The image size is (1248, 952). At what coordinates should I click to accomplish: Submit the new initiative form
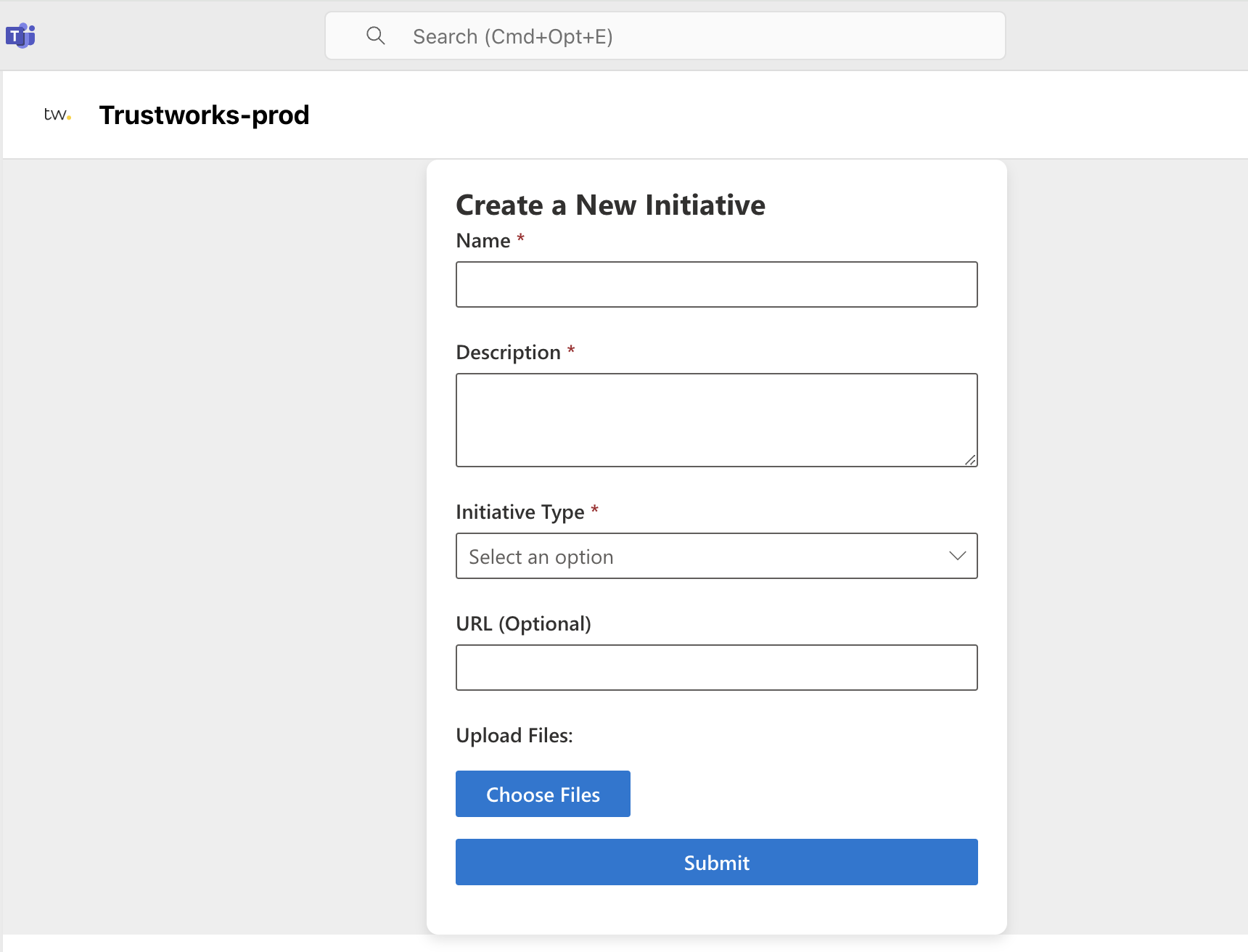[717, 862]
